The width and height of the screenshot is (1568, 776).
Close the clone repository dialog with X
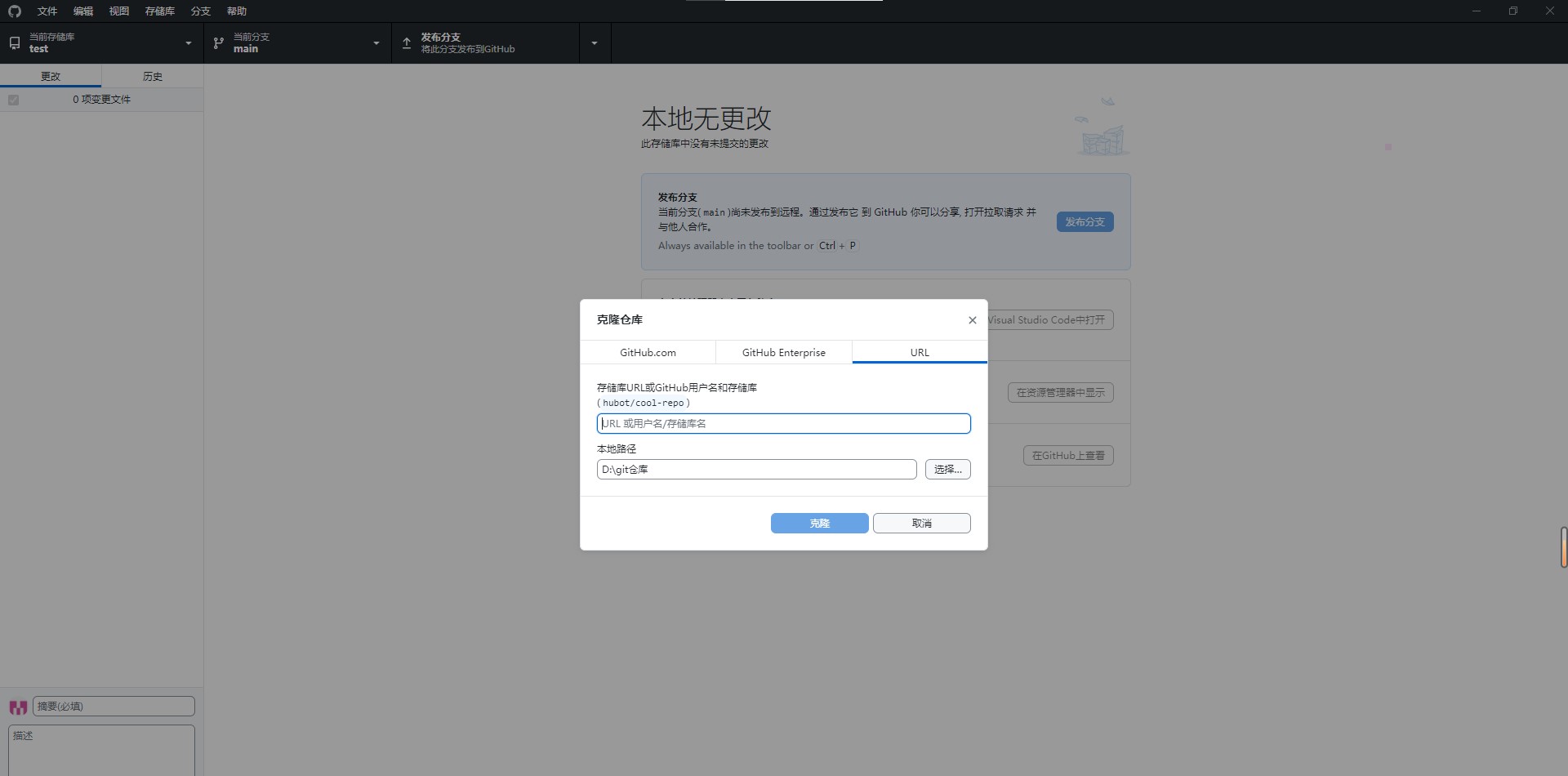point(972,320)
